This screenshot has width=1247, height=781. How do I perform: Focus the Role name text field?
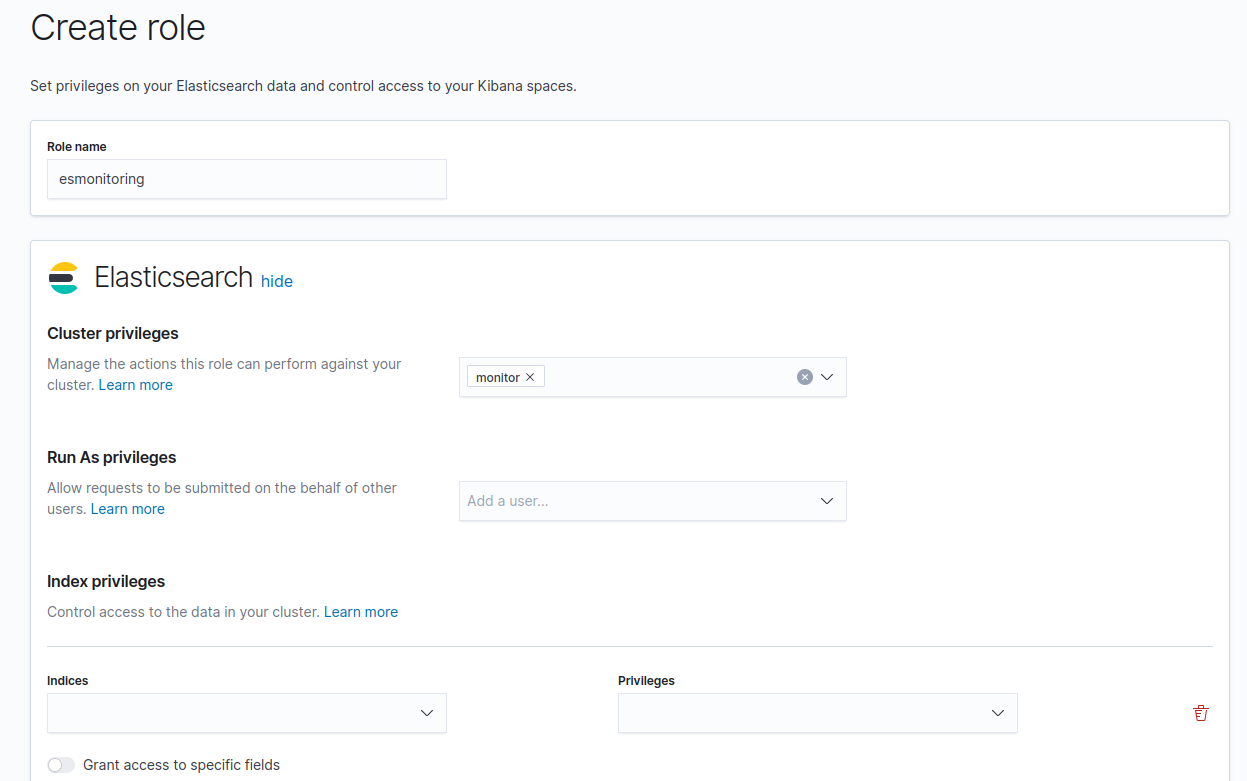click(x=246, y=179)
